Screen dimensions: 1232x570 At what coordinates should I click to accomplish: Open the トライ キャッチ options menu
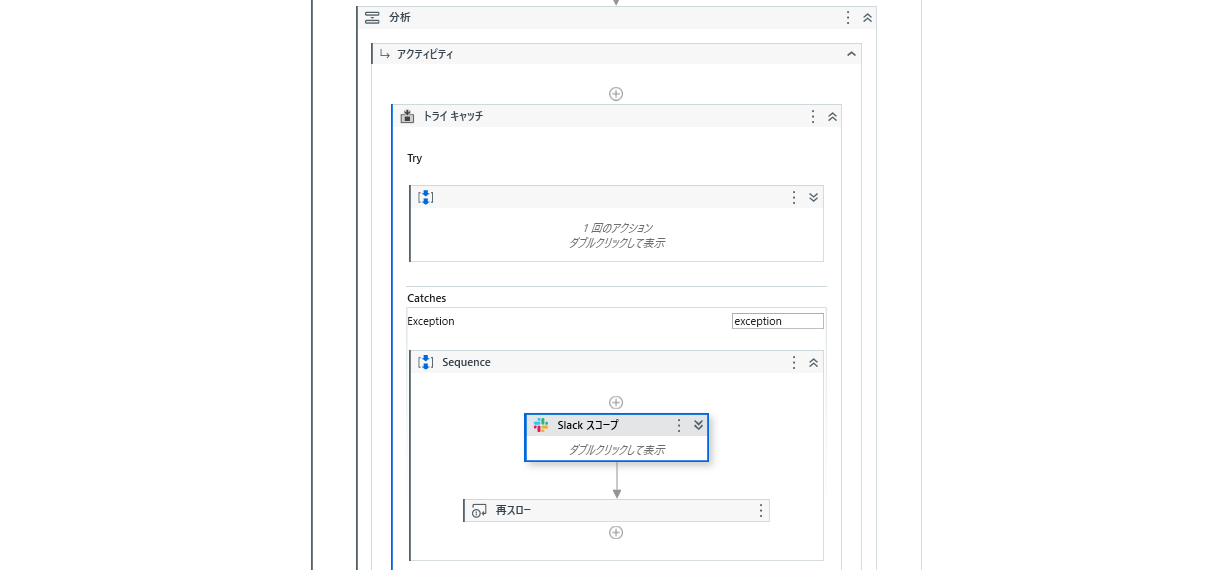(x=813, y=116)
